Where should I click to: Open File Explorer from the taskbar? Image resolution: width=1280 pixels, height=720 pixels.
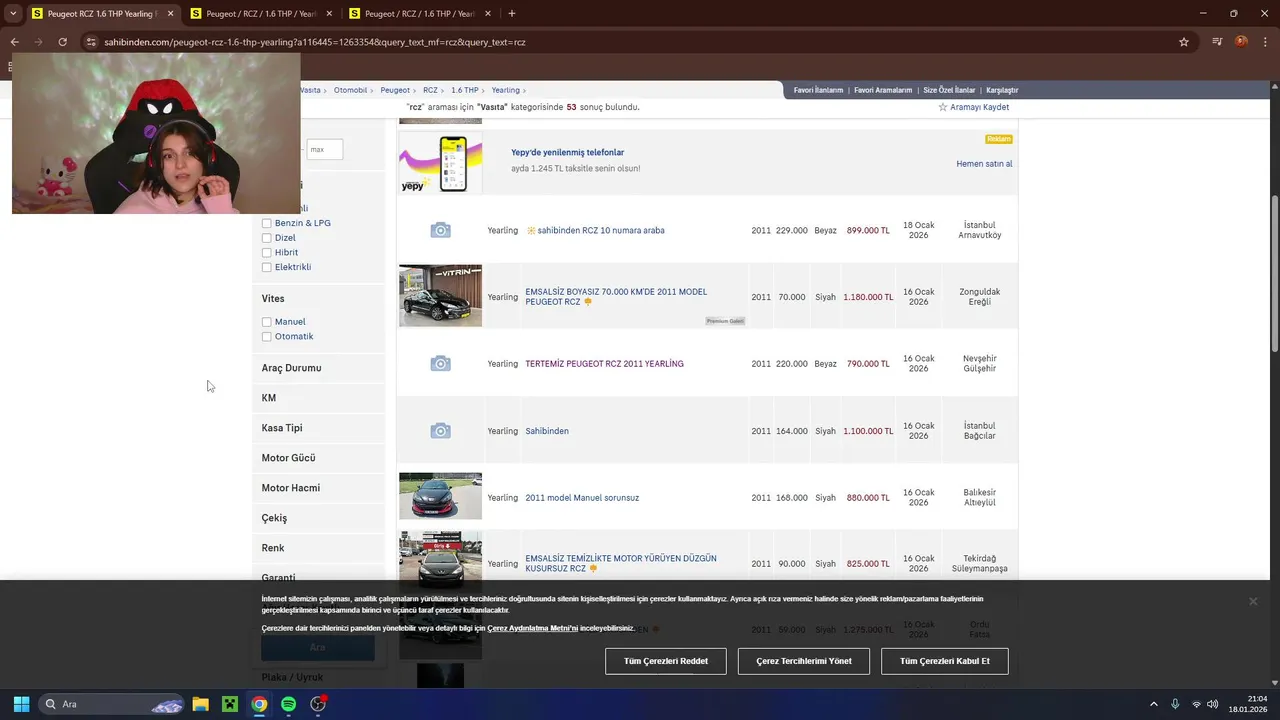coord(200,704)
